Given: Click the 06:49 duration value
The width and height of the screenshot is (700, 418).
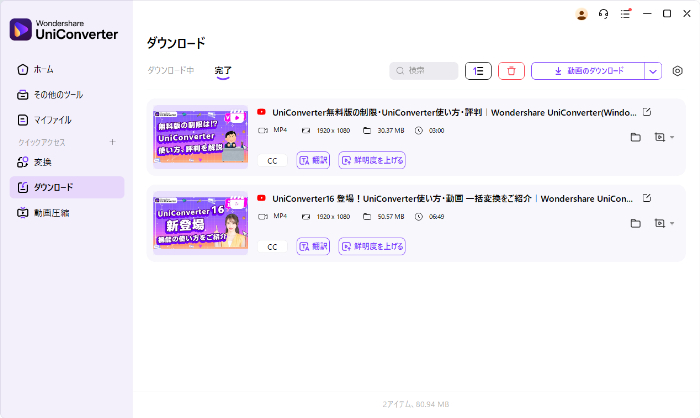Looking at the screenshot, I should pos(436,217).
